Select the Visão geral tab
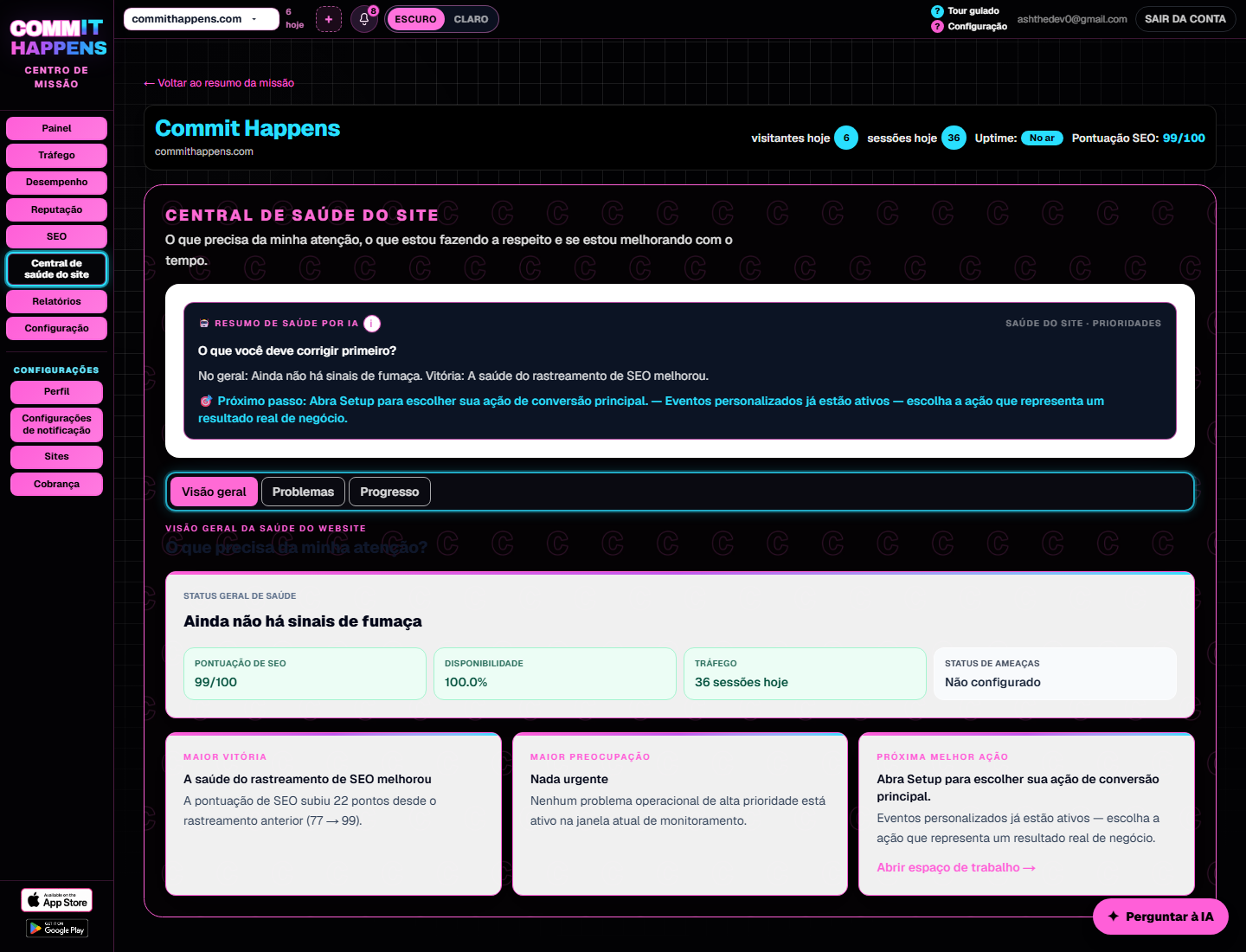 tap(214, 492)
